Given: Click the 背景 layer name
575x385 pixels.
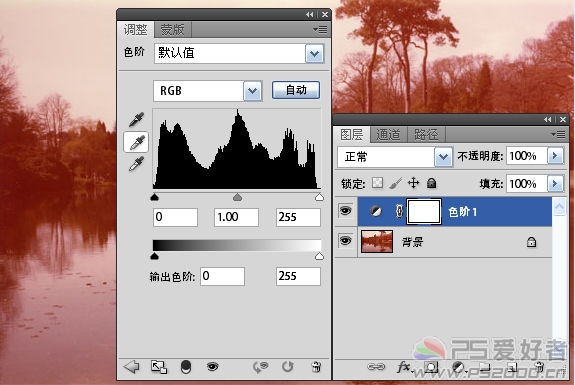Looking at the screenshot, I should pos(413,242).
